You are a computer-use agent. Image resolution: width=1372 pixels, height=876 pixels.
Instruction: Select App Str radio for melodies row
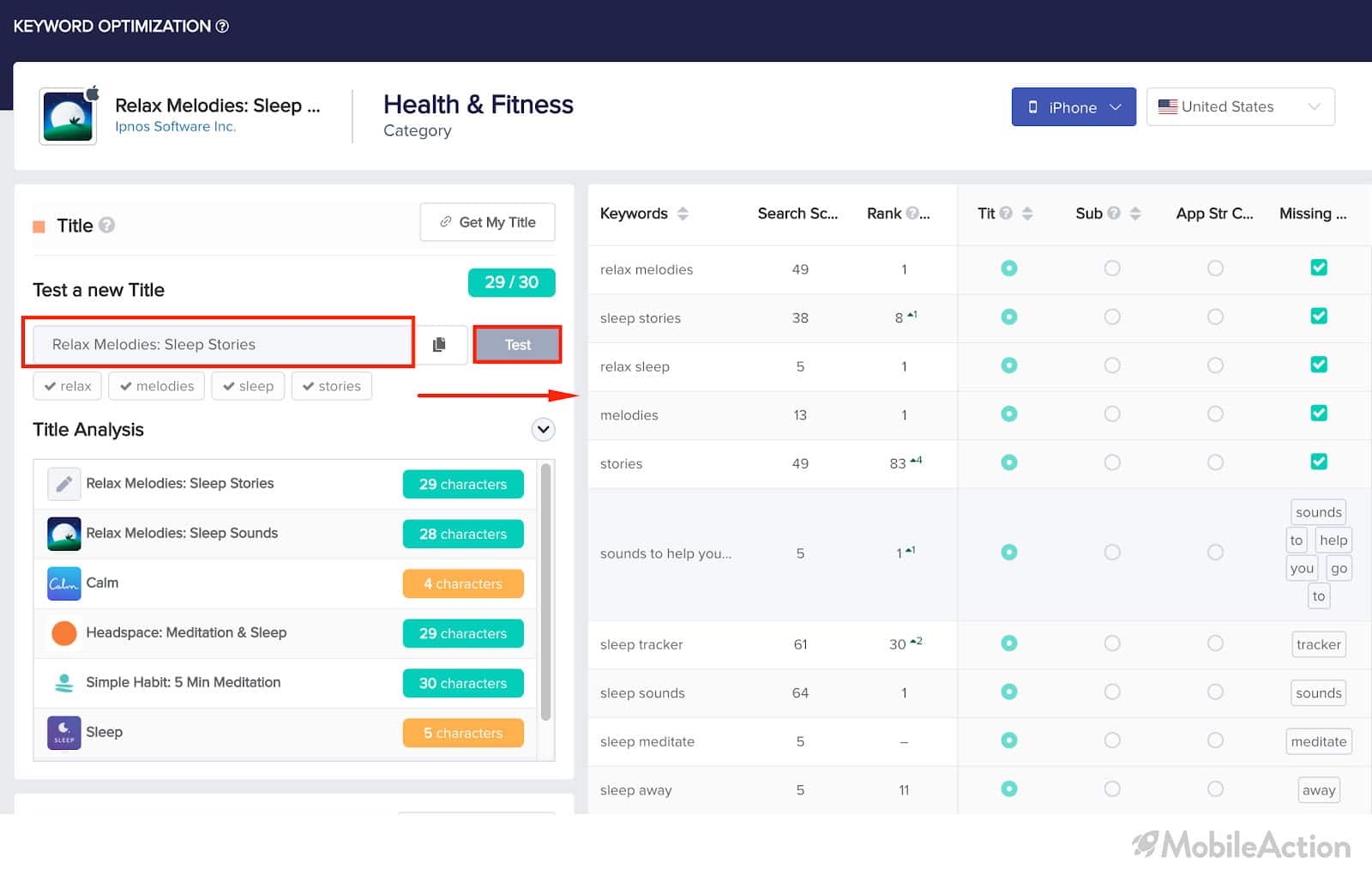(1215, 414)
